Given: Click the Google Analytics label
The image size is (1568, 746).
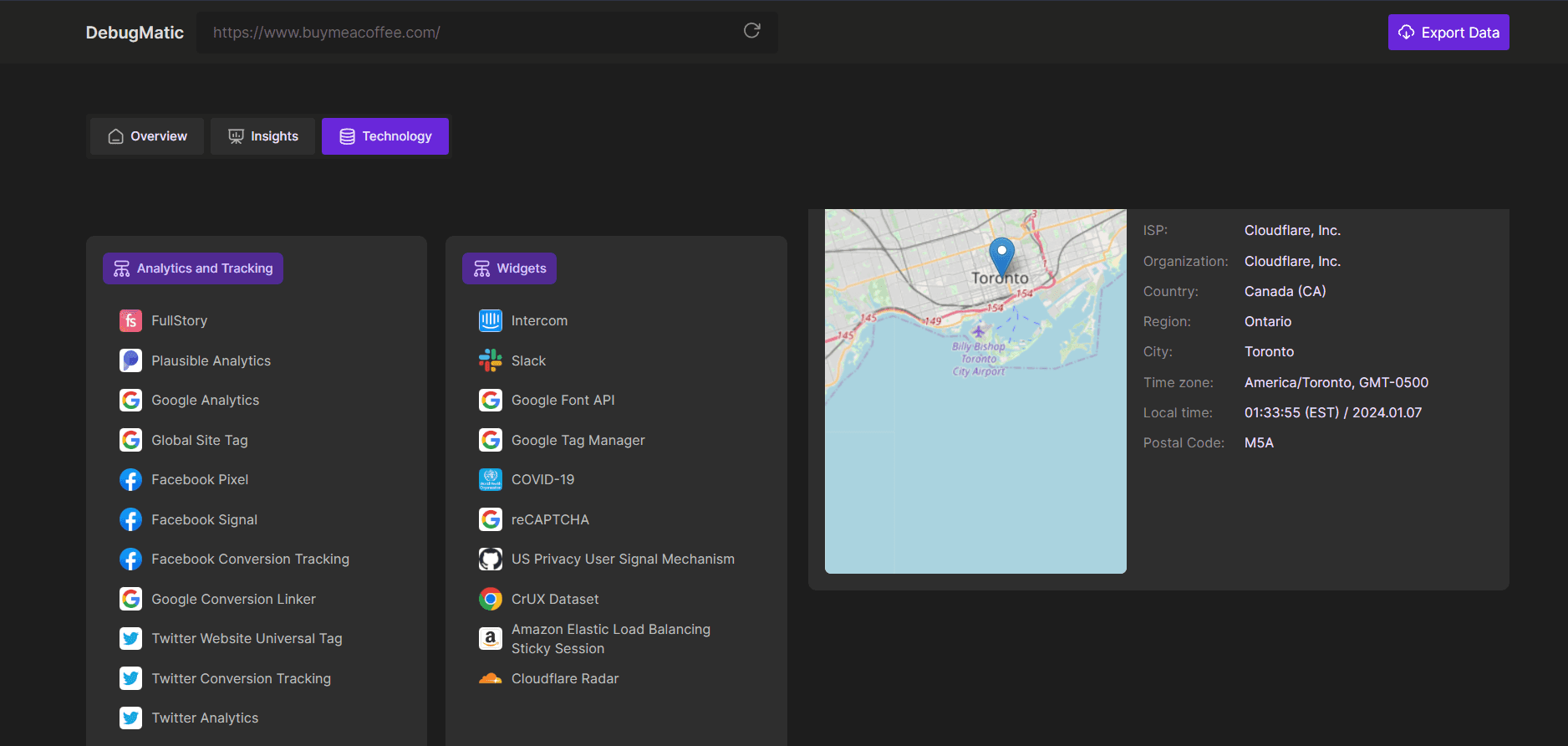Looking at the screenshot, I should tap(206, 400).
